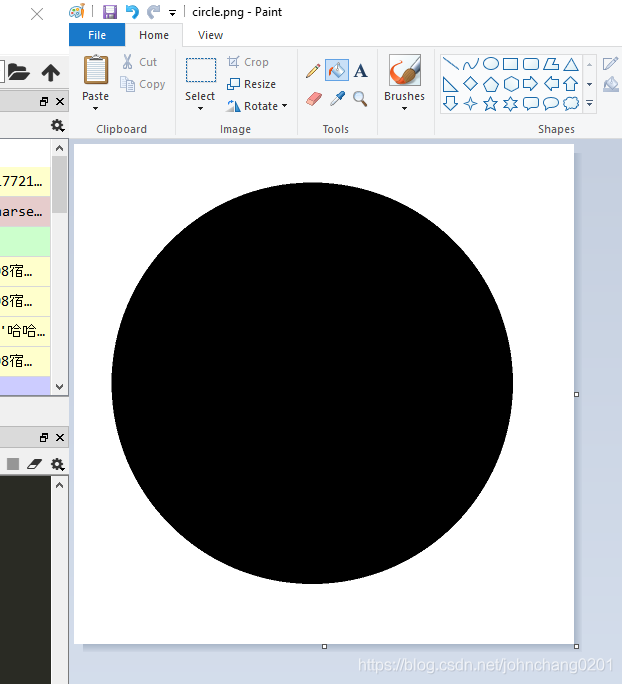Image resolution: width=622 pixels, height=684 pixels.
Task: Open the File menu tab
Action: (97, 35)
